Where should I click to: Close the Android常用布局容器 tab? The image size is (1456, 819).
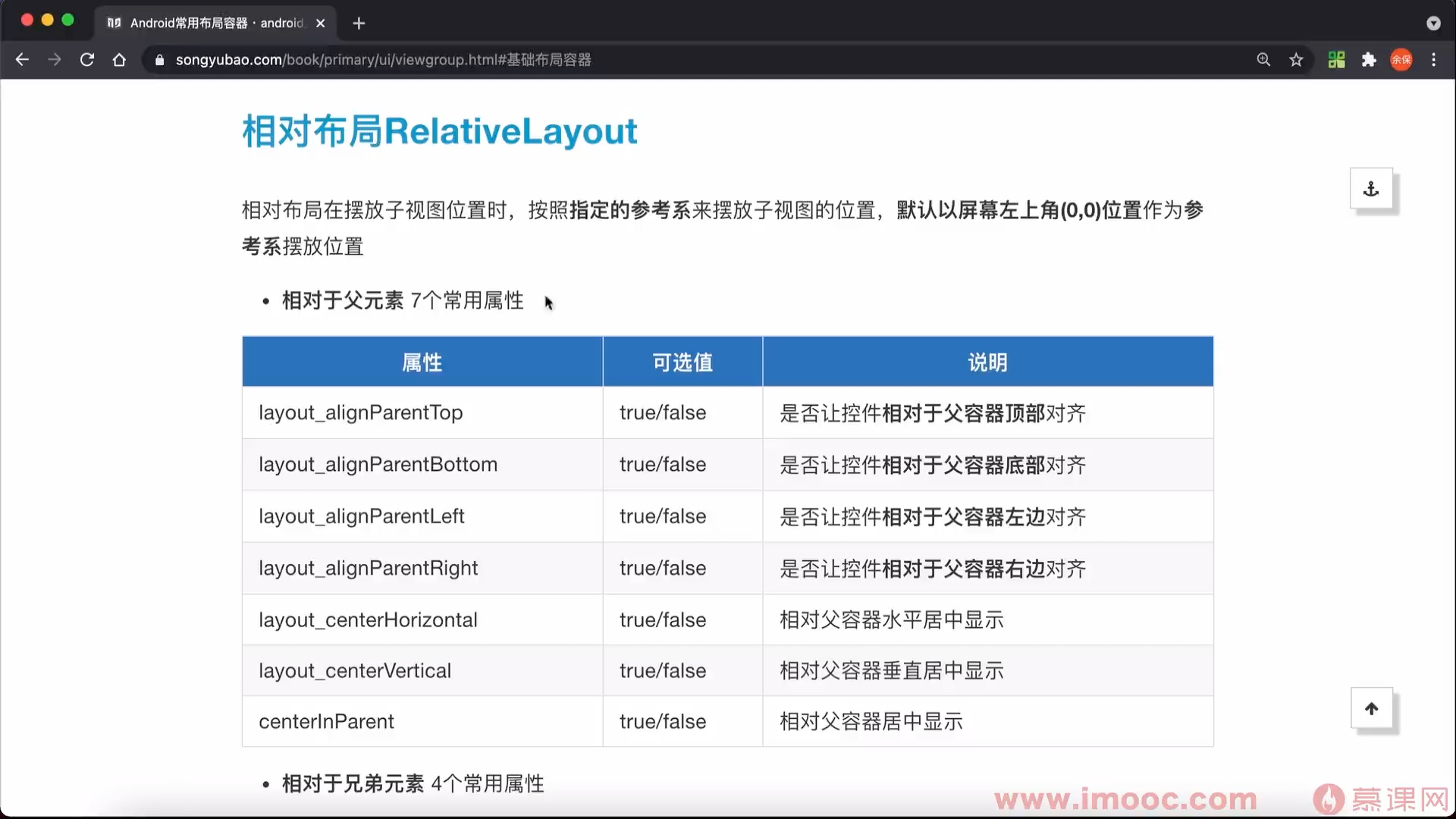point(320,23)
